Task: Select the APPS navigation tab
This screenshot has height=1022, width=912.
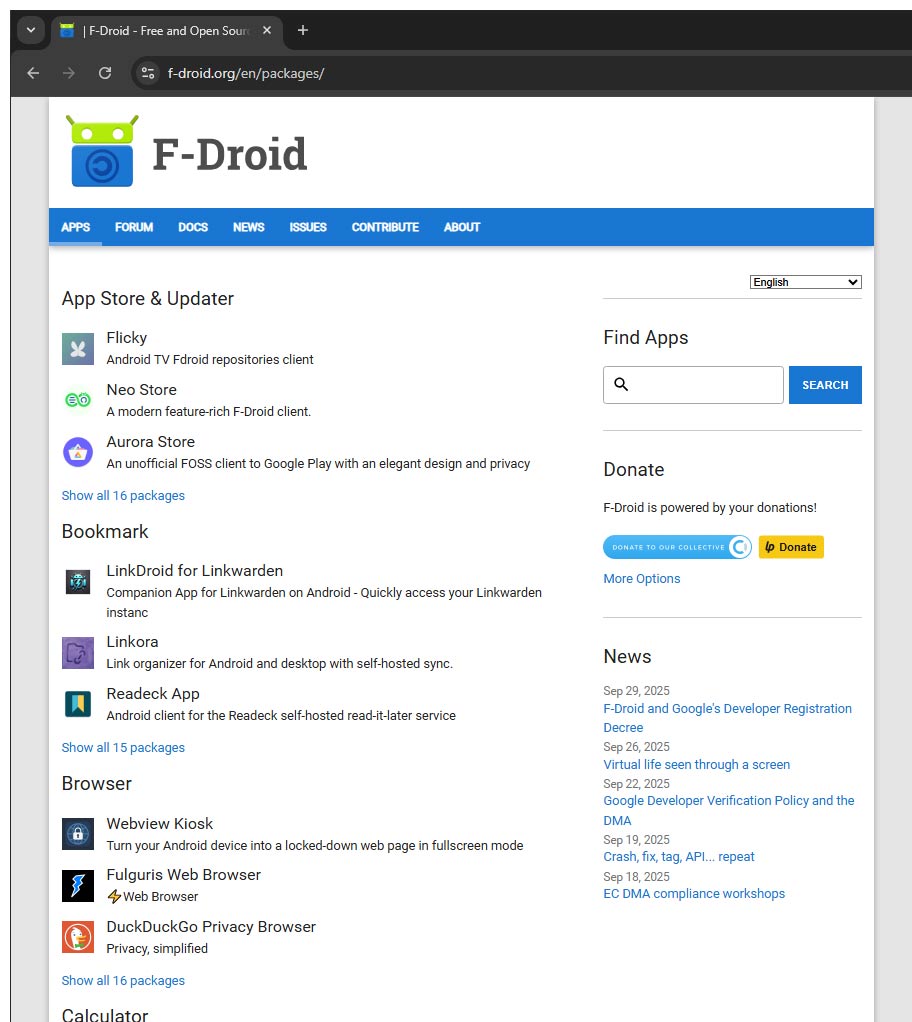Action: pyautogui.click(x=76, y=227)
